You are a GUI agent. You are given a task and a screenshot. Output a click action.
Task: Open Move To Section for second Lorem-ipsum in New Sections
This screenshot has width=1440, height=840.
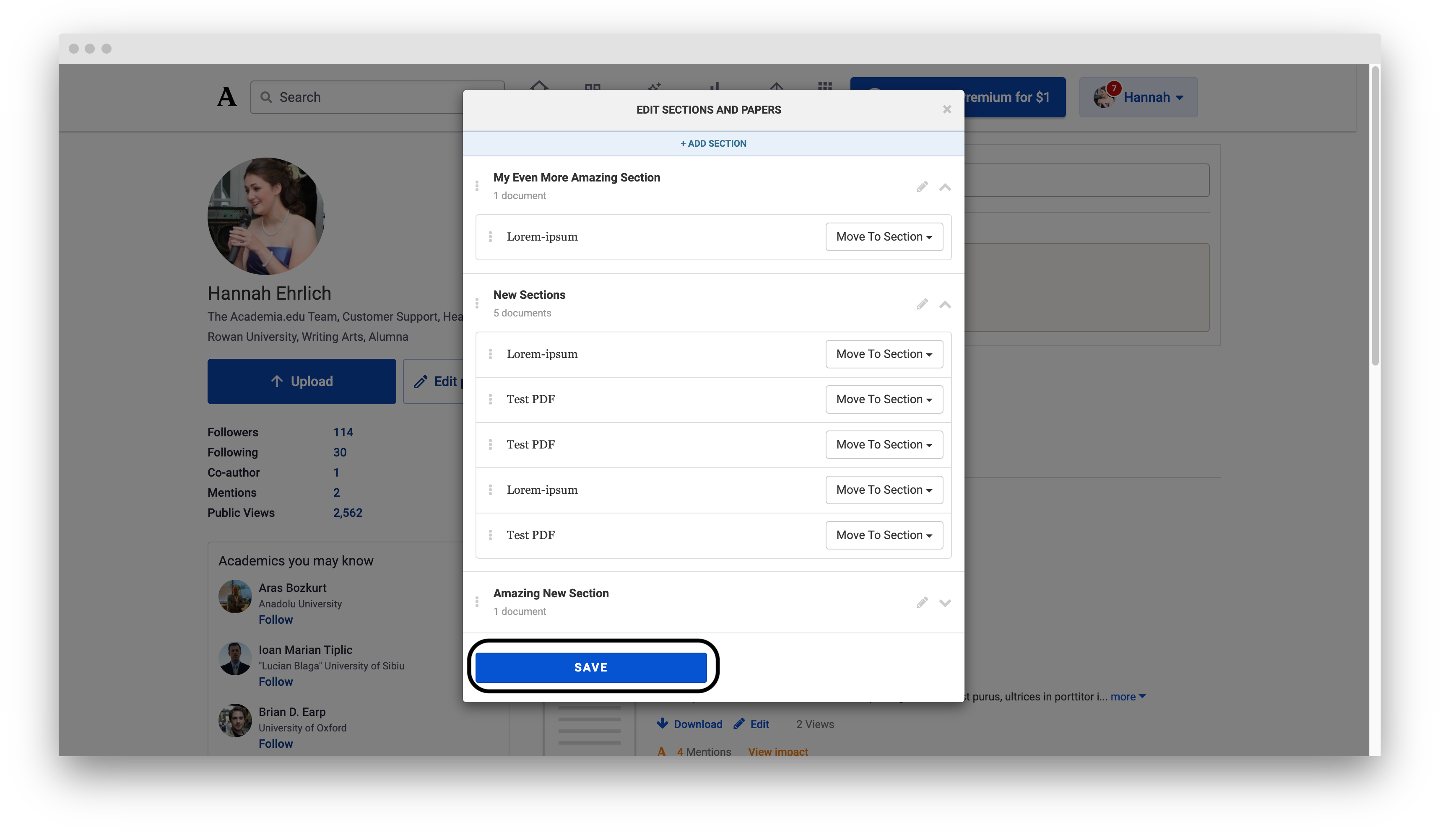[884, 490]
